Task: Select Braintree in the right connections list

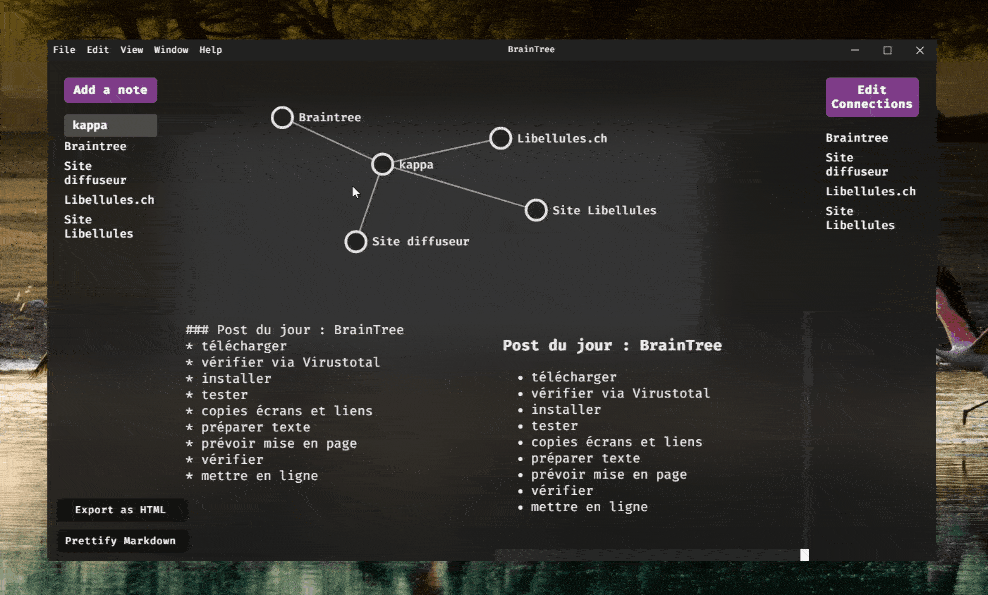Action: [857, 138]
